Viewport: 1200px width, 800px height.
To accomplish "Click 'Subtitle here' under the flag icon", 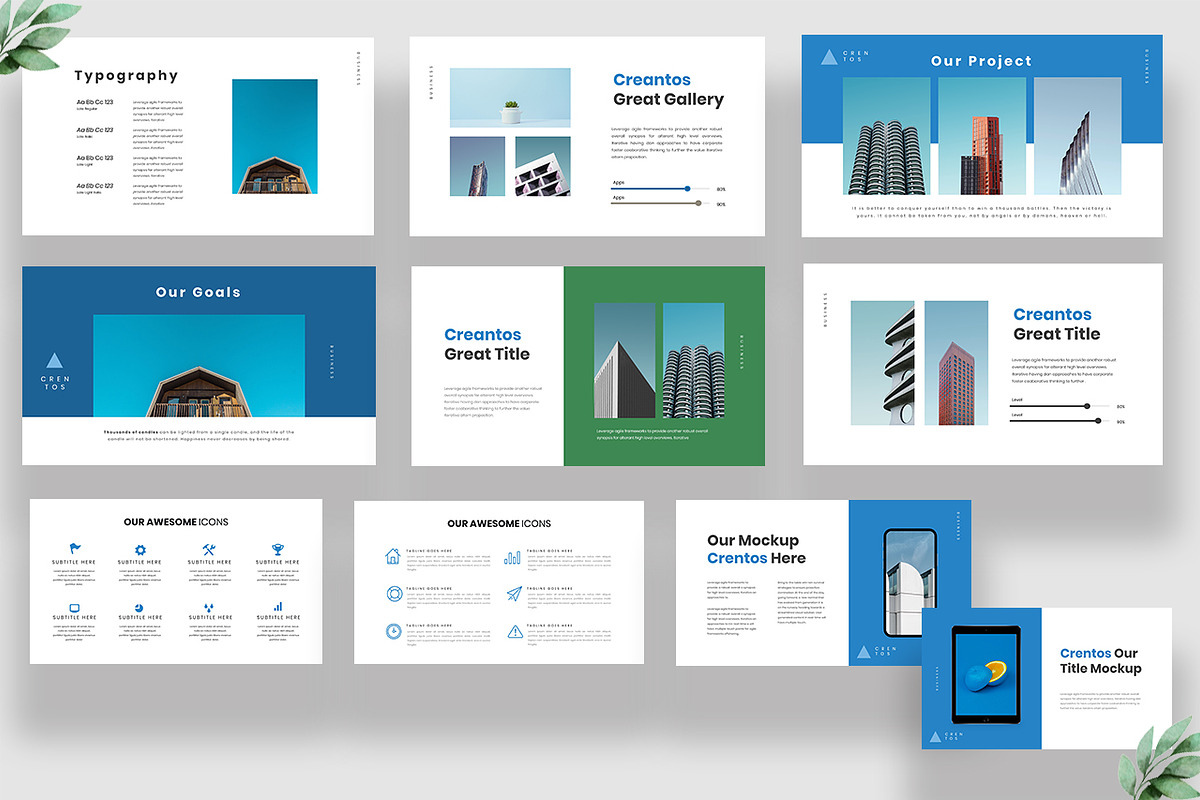I will (x=75, y=562).
